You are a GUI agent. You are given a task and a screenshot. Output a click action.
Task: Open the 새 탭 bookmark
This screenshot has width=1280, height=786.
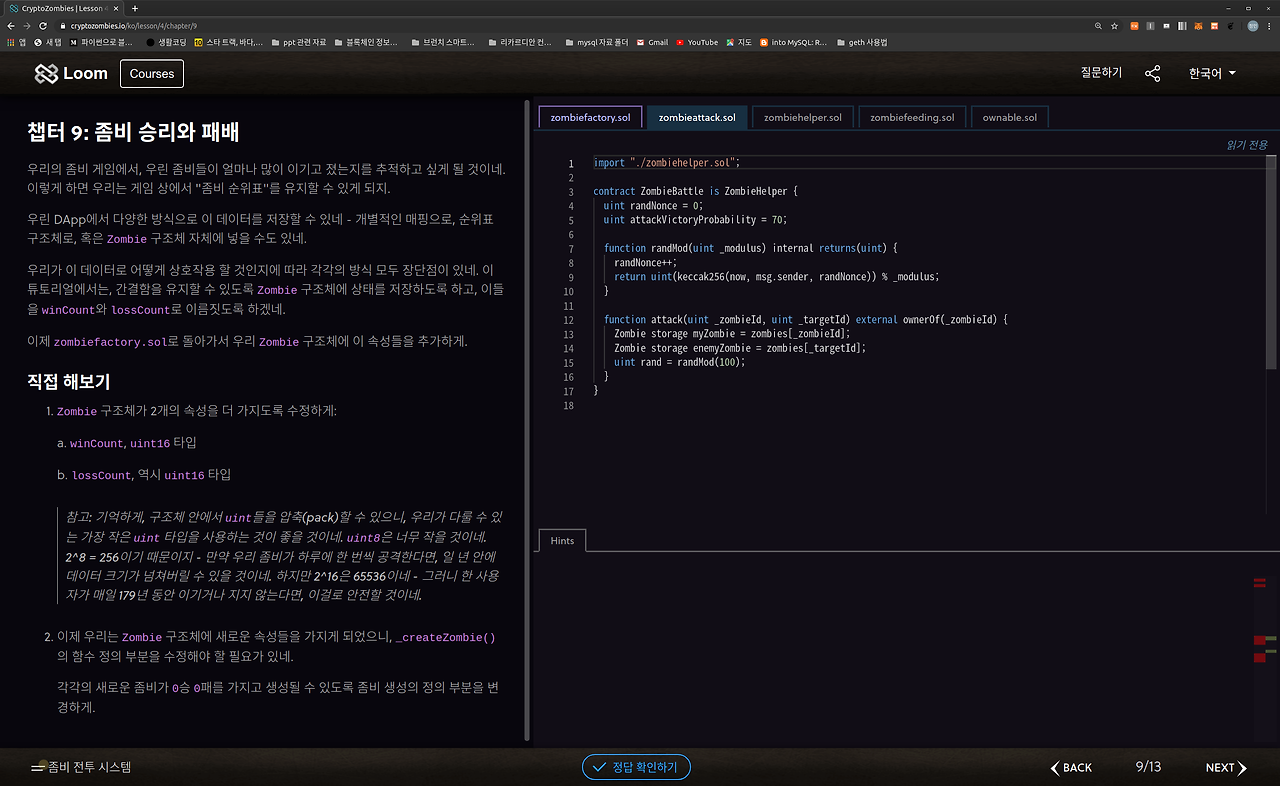click(47, 42)
